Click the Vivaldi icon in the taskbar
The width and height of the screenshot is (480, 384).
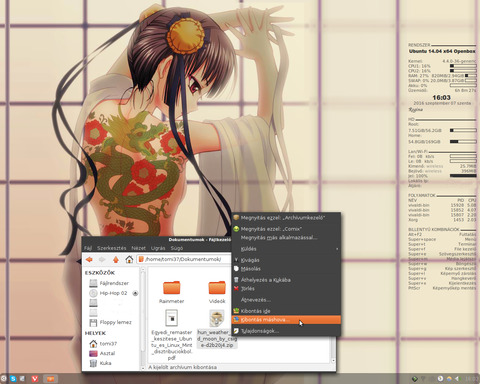[x=35, y=379]
